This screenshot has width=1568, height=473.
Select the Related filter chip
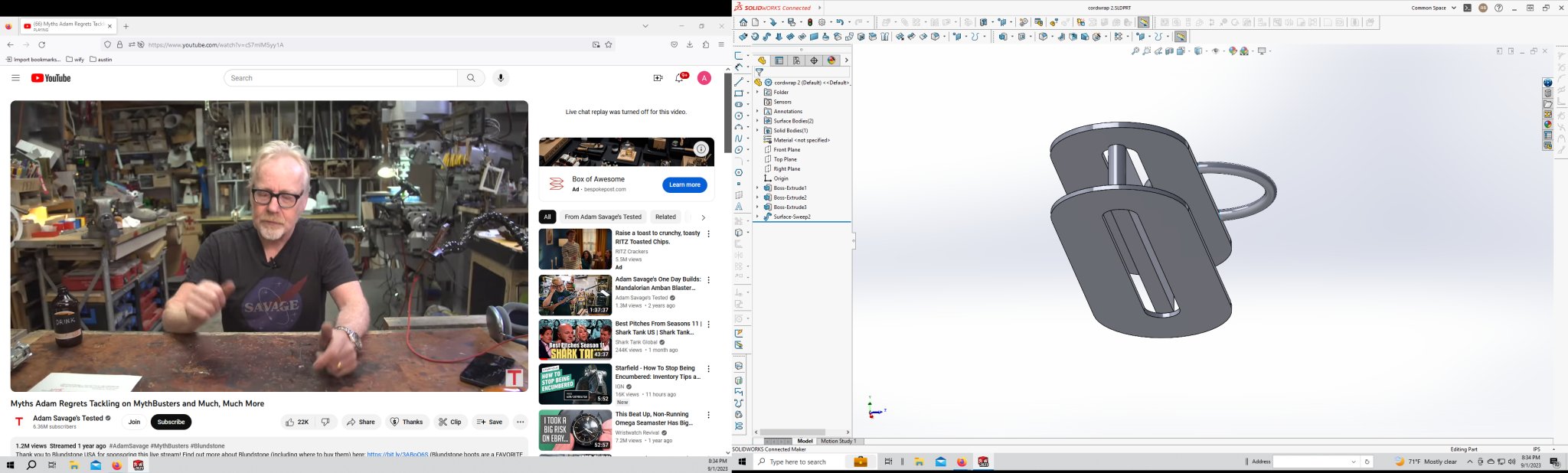(665, 217)
